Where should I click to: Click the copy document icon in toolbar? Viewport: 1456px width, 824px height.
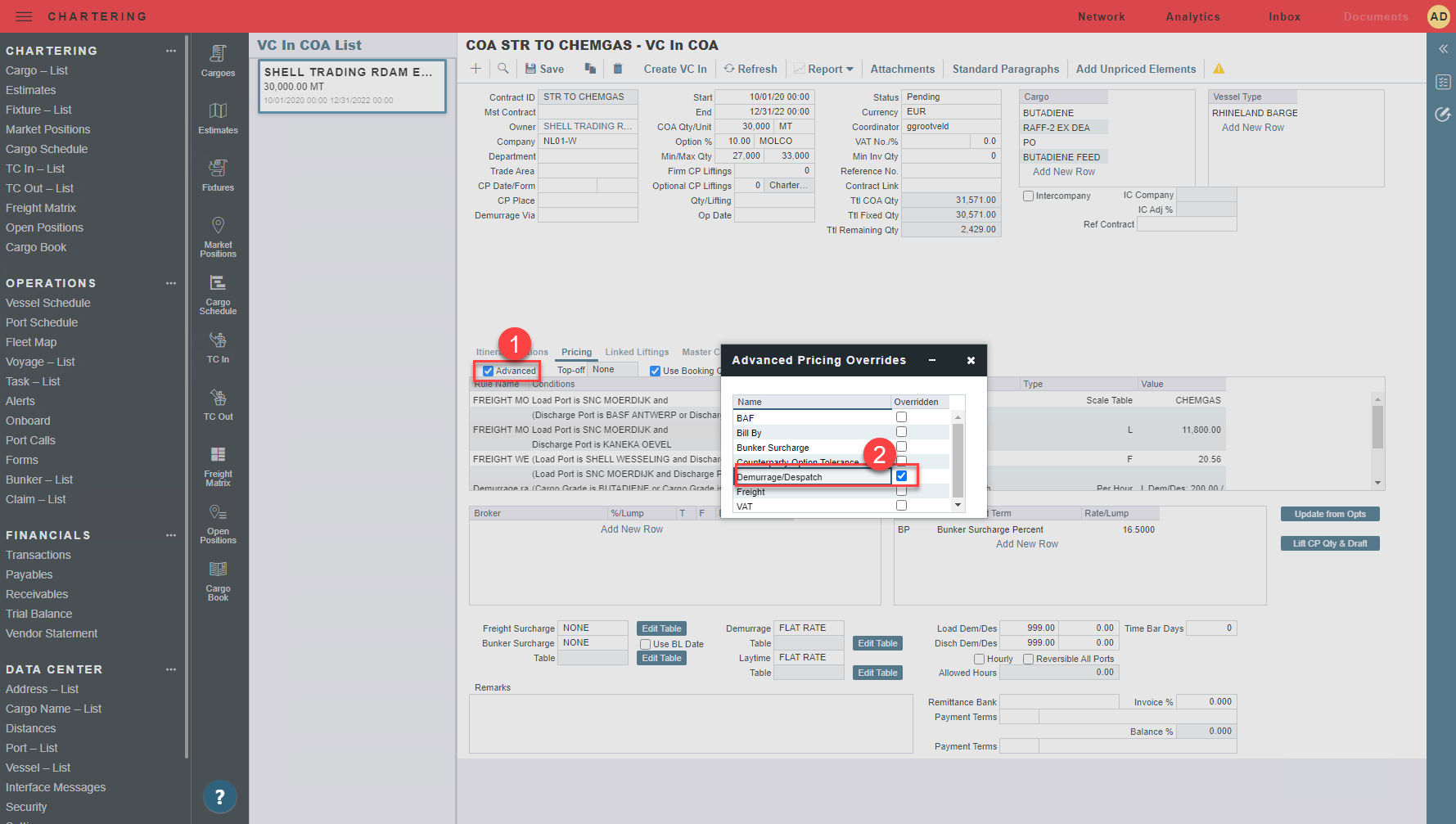590,69
